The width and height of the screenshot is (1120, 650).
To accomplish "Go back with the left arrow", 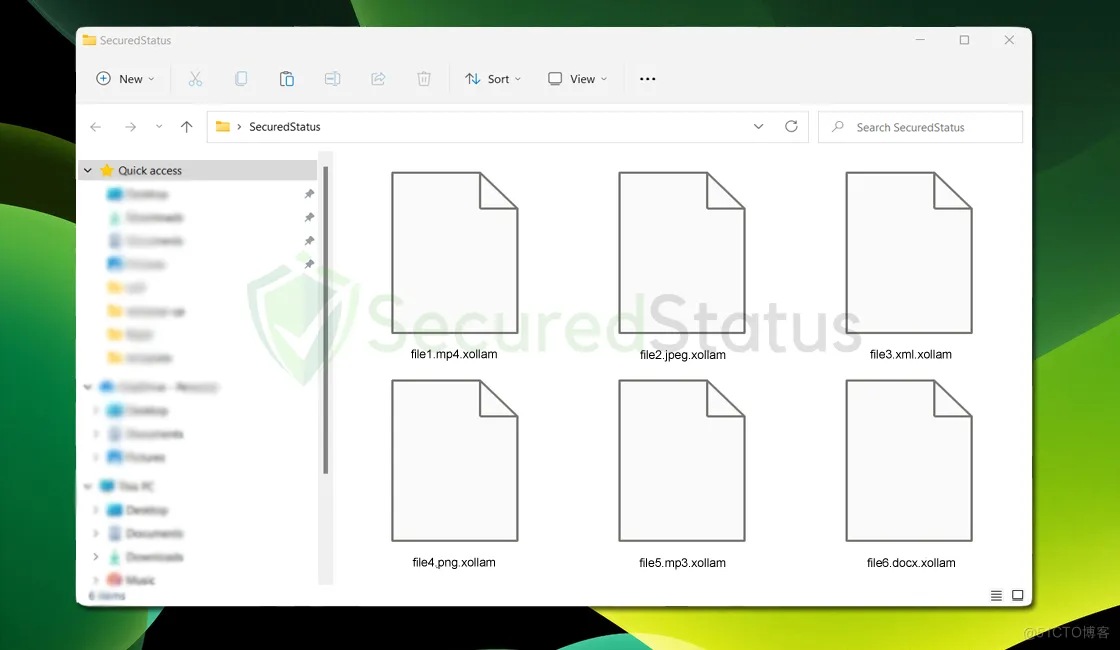I will 96,126.
